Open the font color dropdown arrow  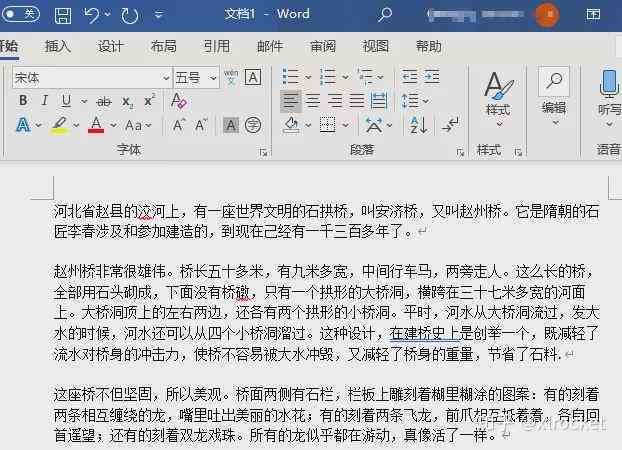(x=113, y=125)
